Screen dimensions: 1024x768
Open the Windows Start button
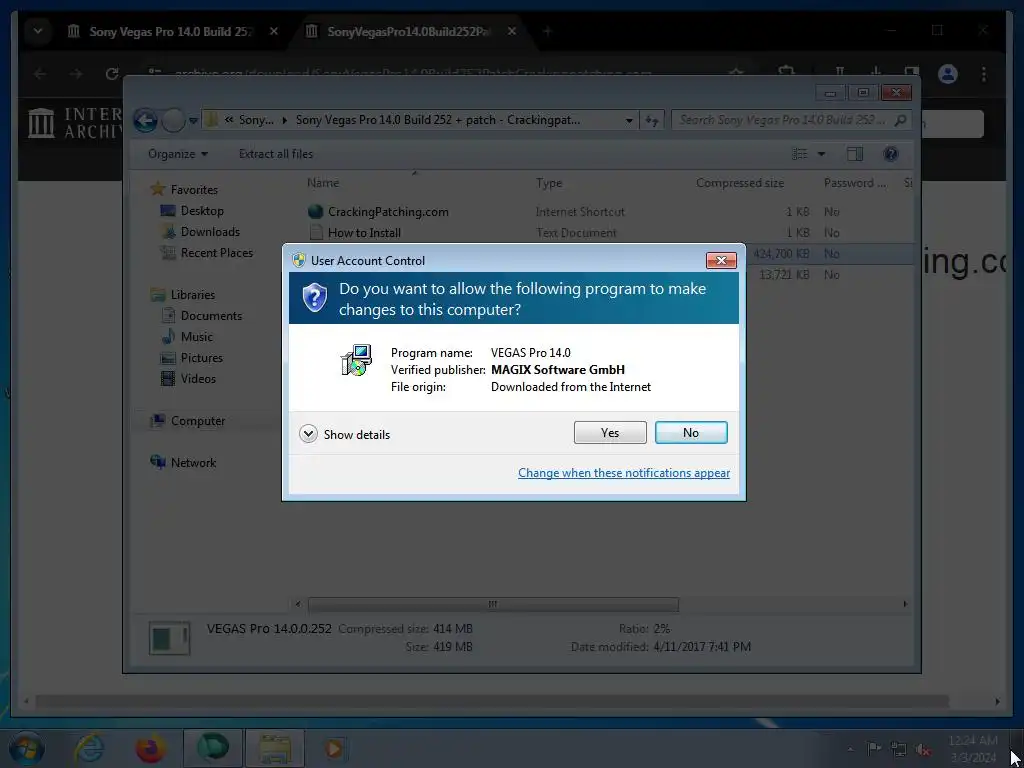point(26,748)
